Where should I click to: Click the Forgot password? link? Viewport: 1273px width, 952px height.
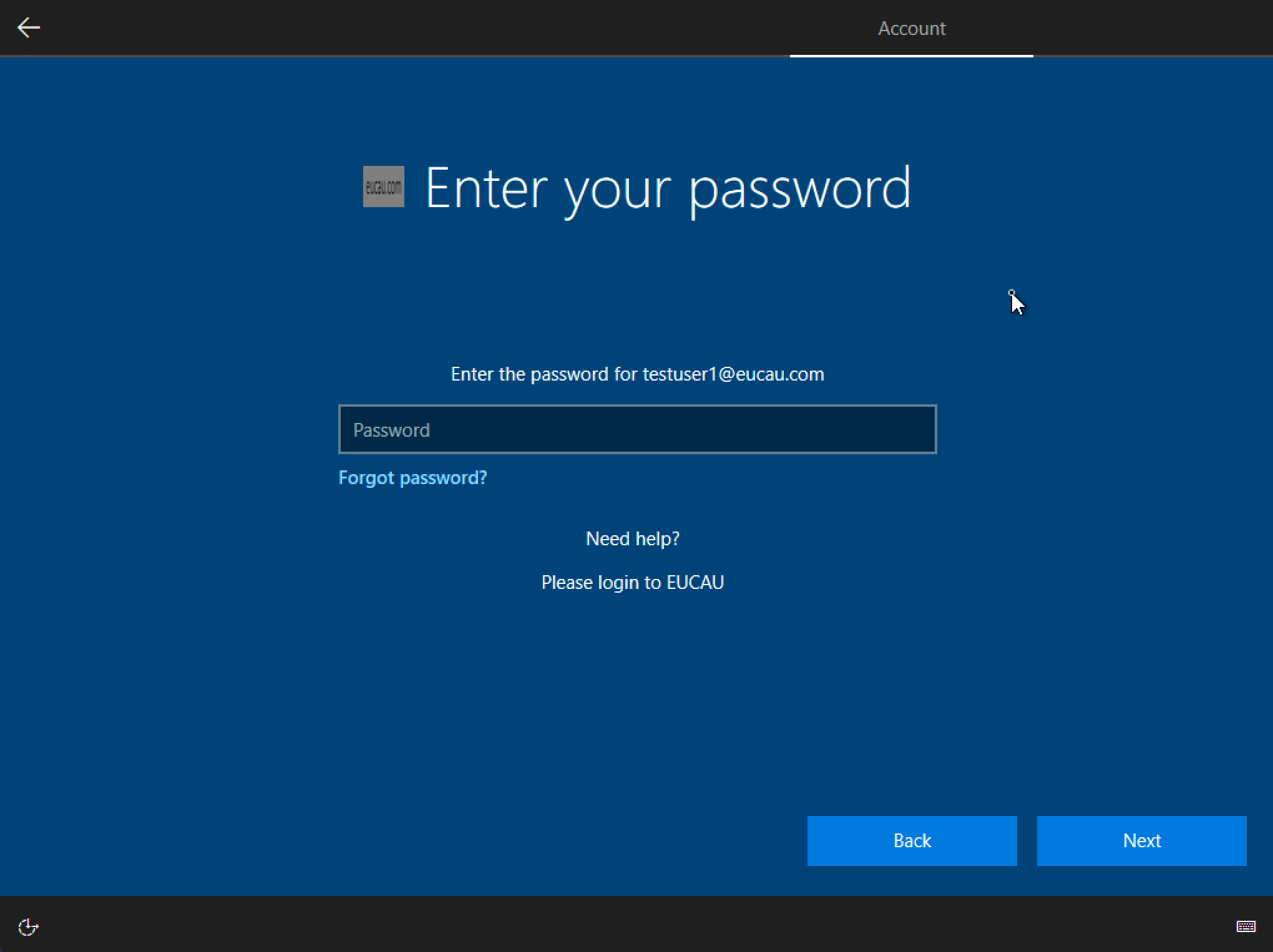coord(412,478)
